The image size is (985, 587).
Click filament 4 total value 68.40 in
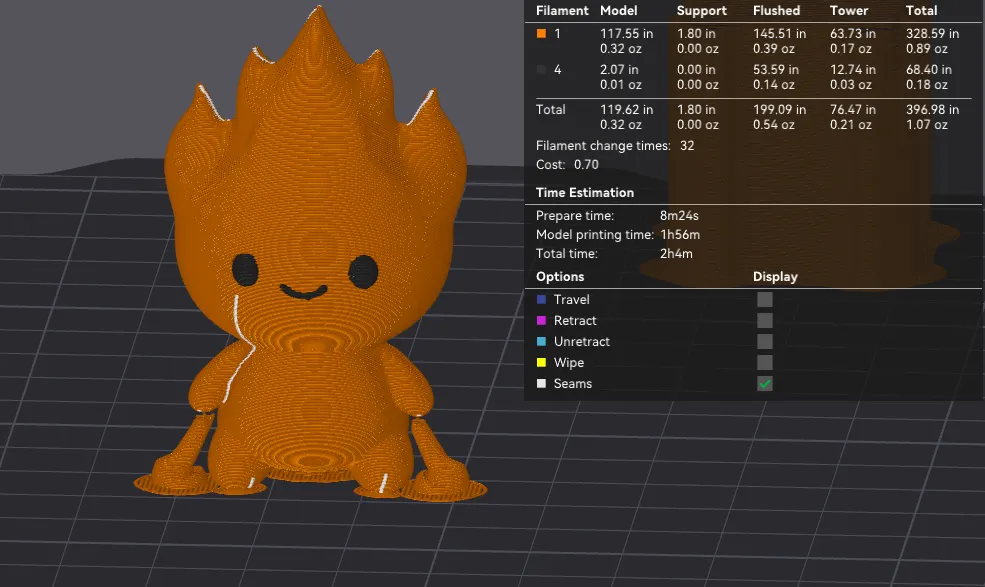tap(928, 70)
